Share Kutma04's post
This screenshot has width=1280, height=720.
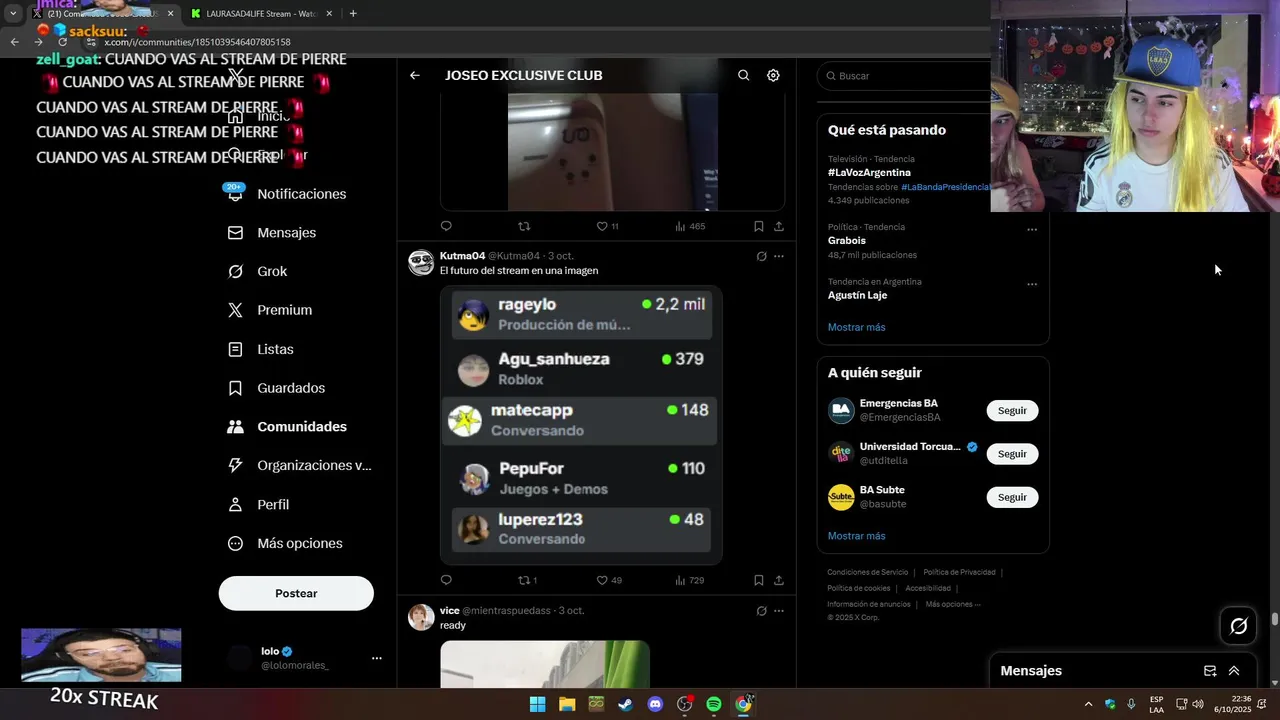click(779, 580)
